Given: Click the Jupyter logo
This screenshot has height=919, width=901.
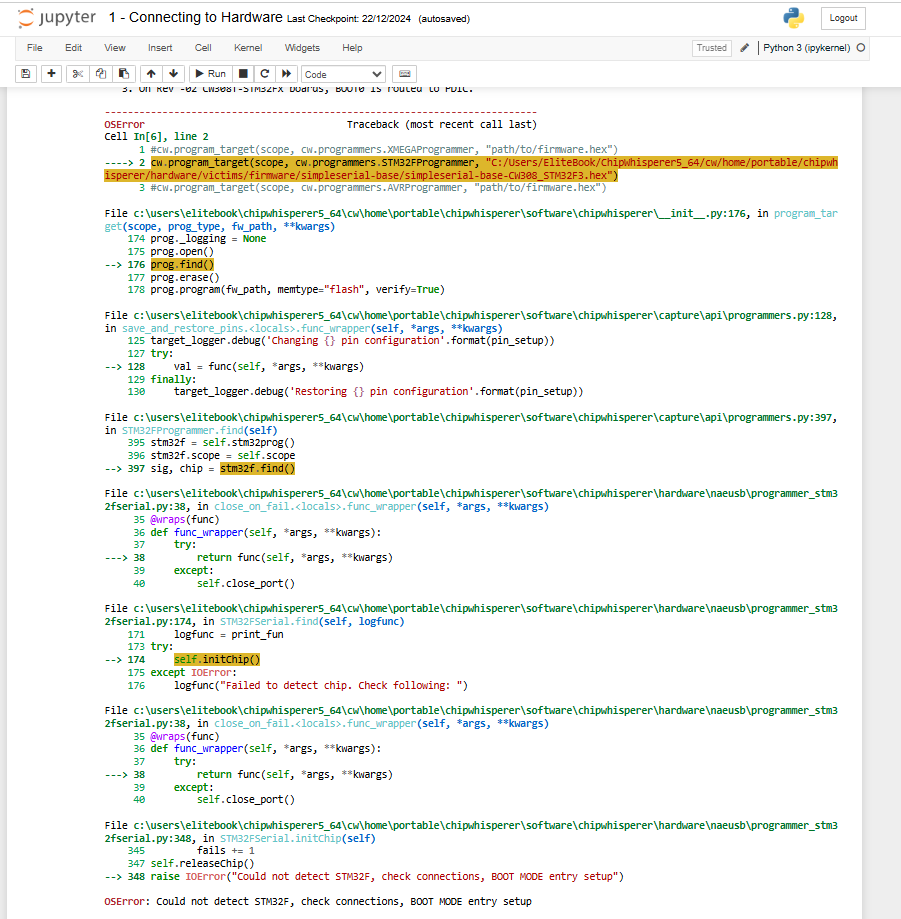Looking at the screenshot, I should click(57, 18).
